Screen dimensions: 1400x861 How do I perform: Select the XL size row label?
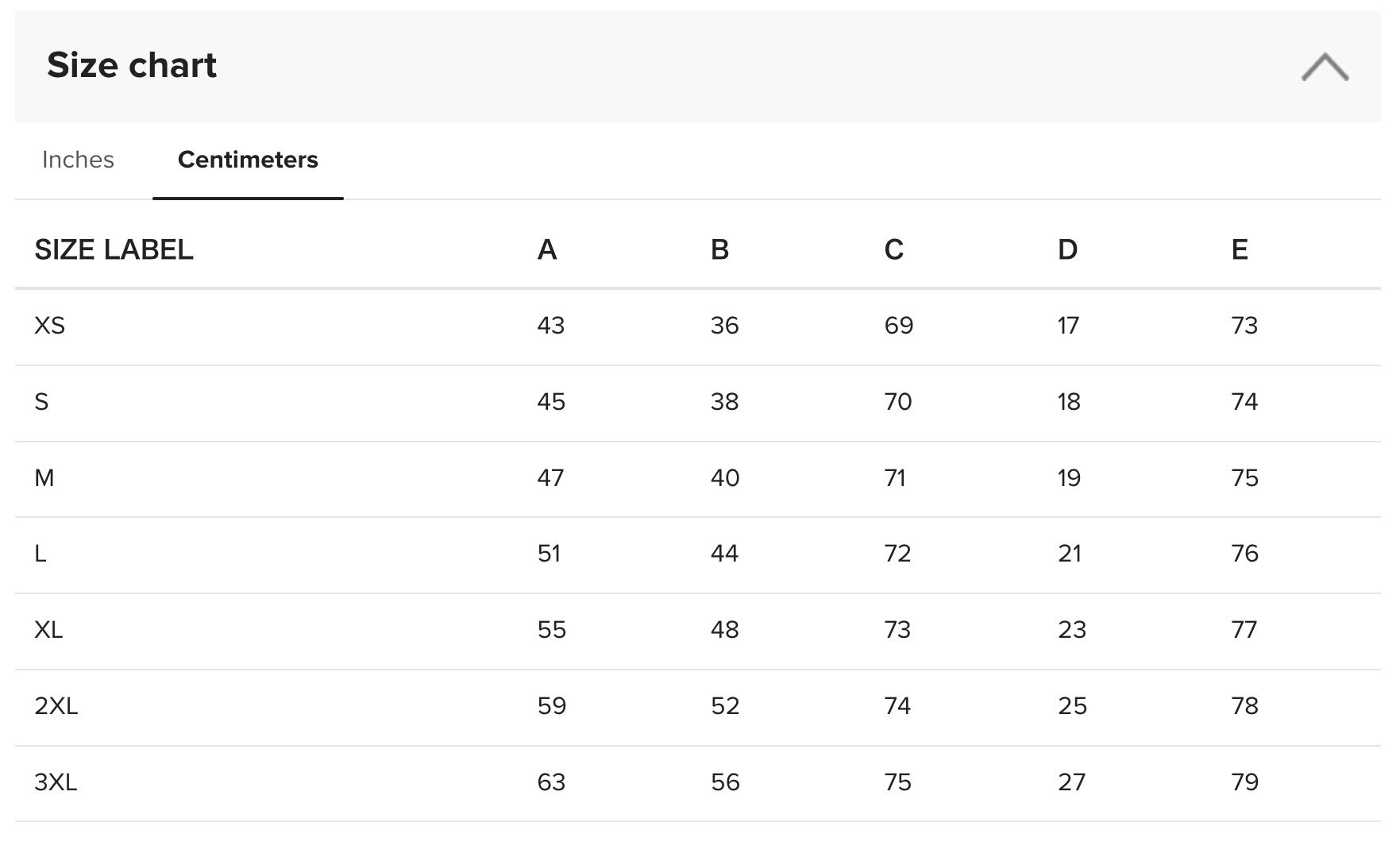click(x=48, y=630)
